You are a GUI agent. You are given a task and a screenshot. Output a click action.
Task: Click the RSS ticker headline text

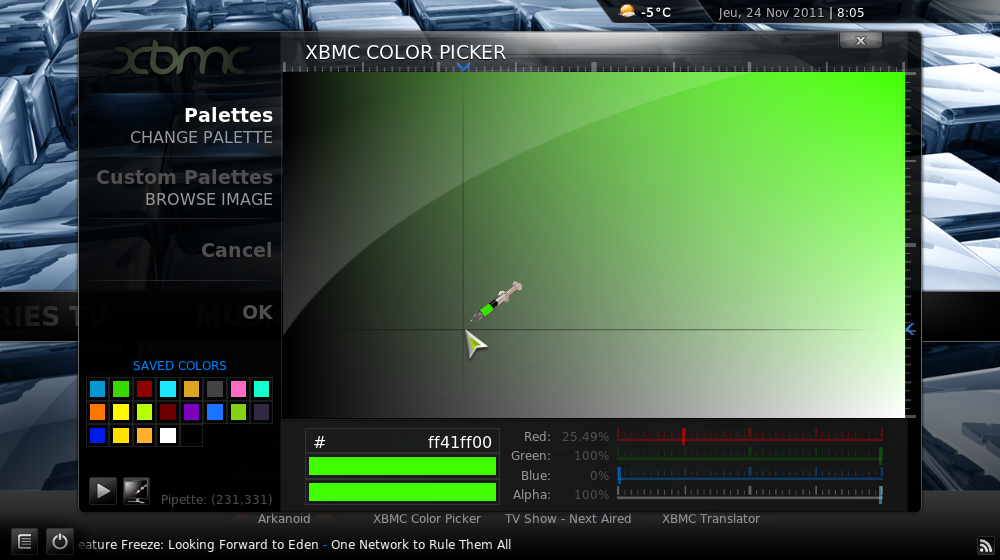294,544
